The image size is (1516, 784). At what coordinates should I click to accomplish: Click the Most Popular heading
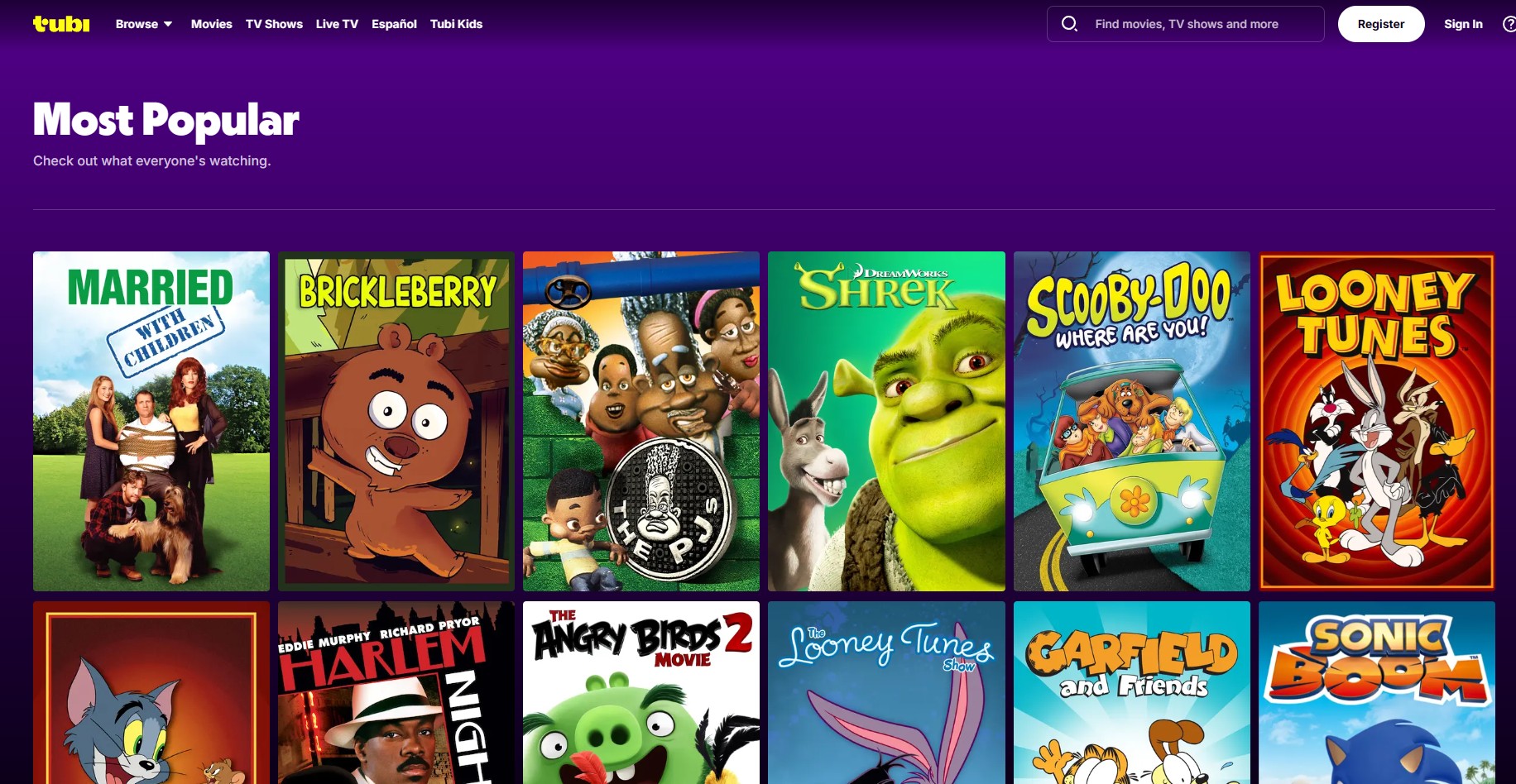tap(166, 120)
